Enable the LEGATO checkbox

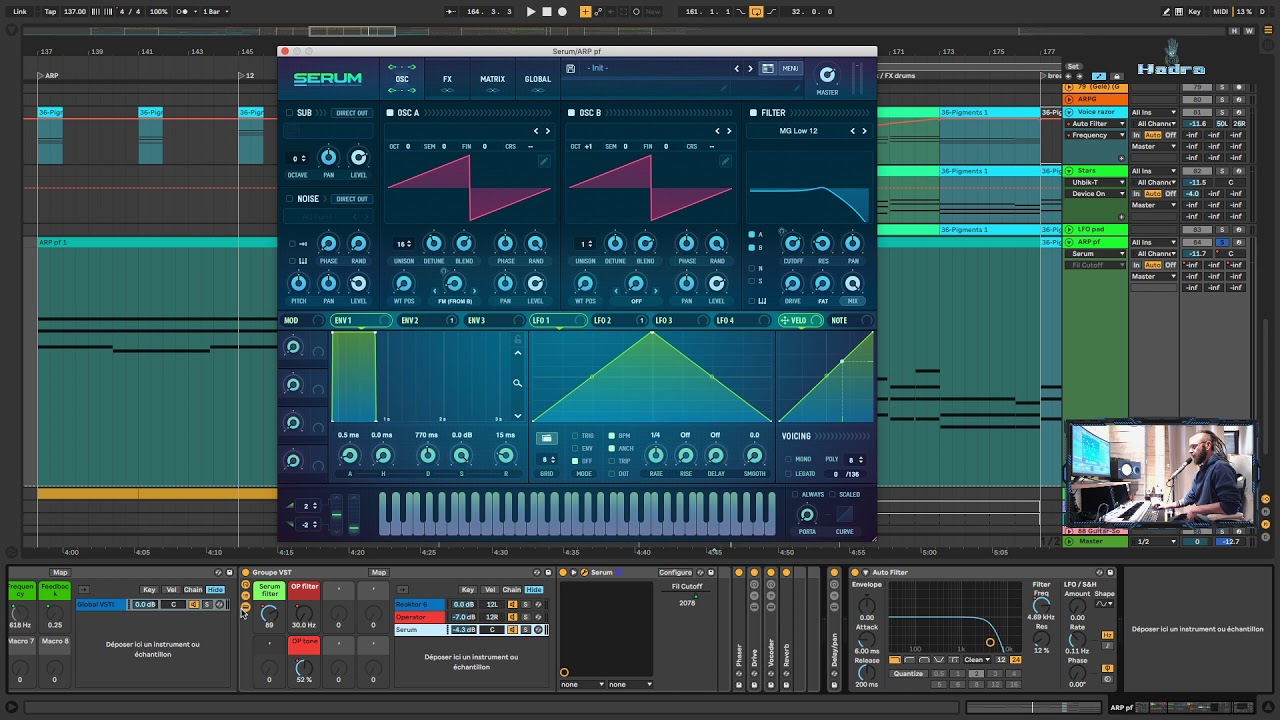coord(787,474)
